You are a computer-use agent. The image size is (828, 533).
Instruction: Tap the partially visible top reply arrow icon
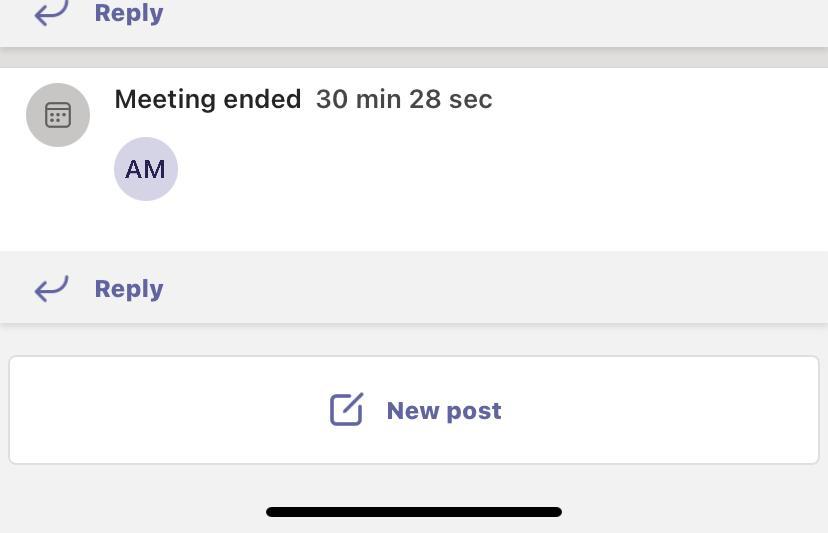(51, 12)
